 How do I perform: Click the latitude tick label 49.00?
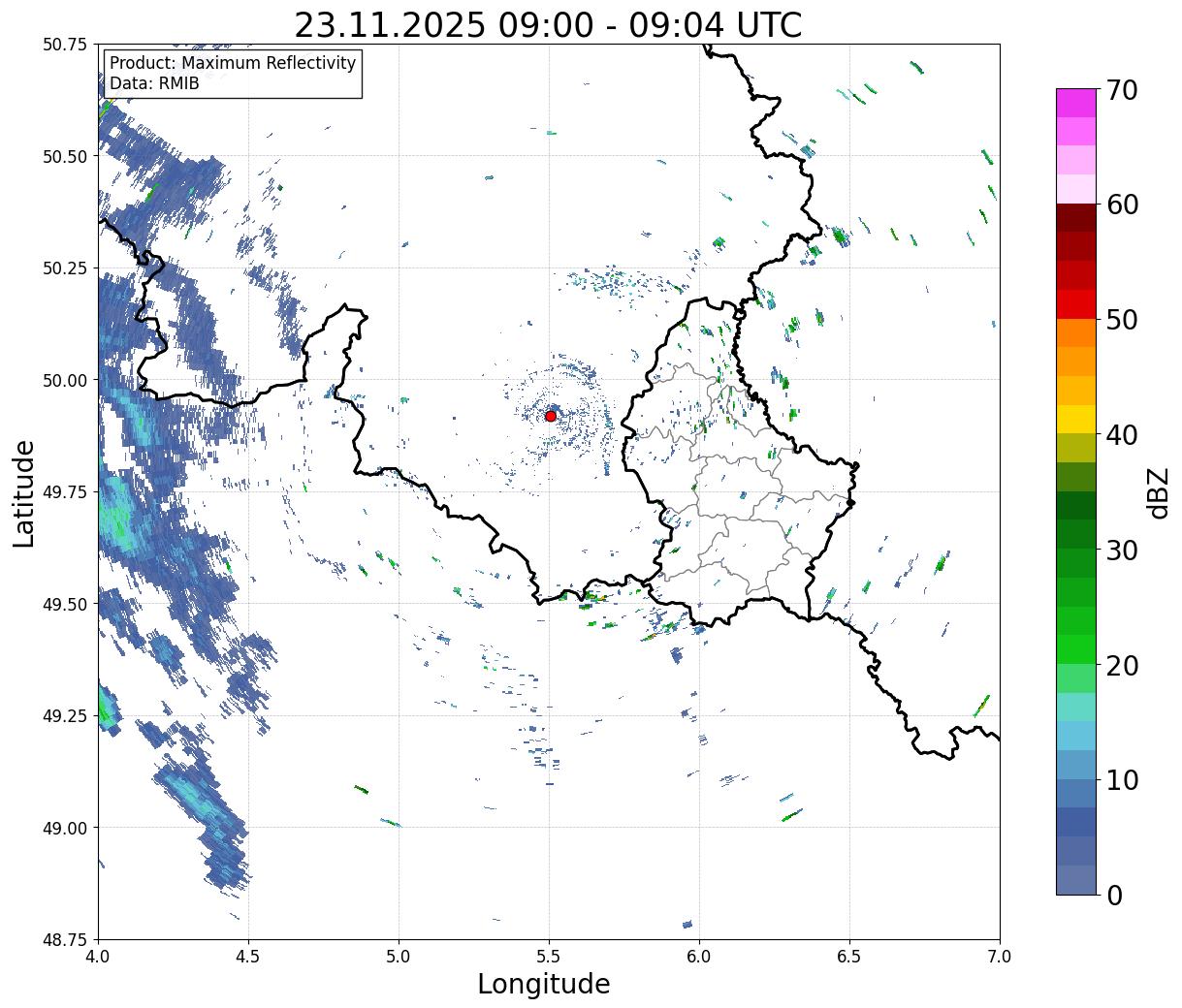pos(65,828)
